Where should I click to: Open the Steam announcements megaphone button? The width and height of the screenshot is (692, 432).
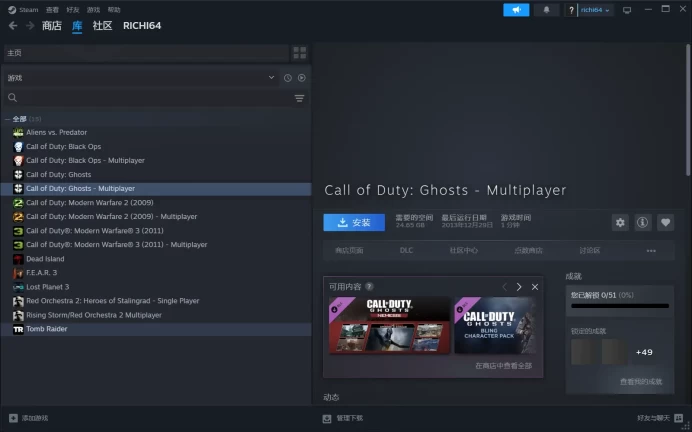click(x=516, y=10)
